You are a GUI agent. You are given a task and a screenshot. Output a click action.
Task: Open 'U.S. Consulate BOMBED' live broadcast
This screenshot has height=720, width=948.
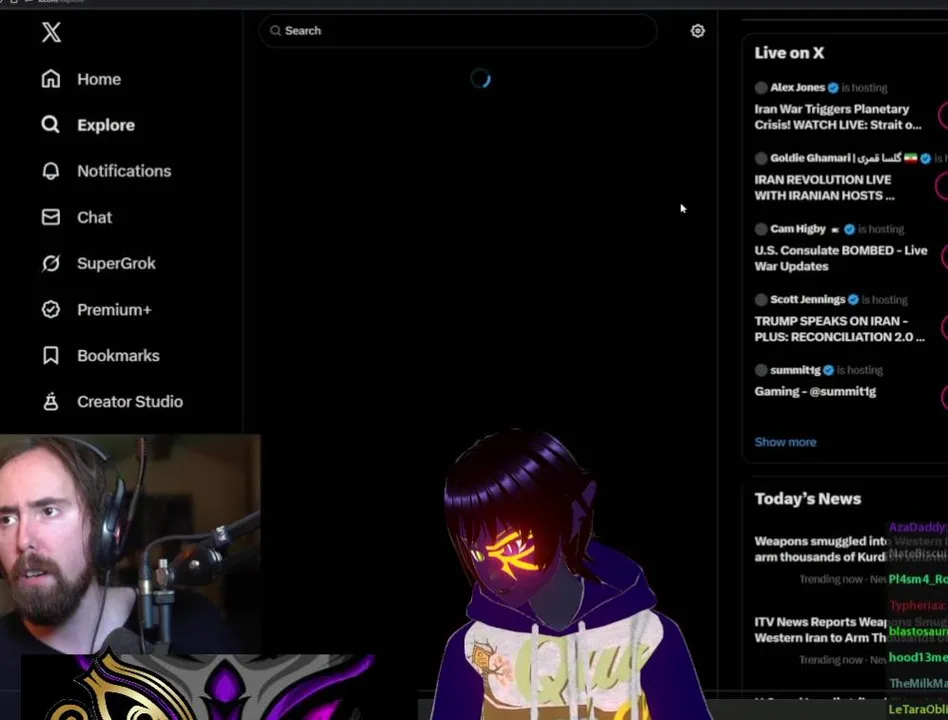[841, 258]
